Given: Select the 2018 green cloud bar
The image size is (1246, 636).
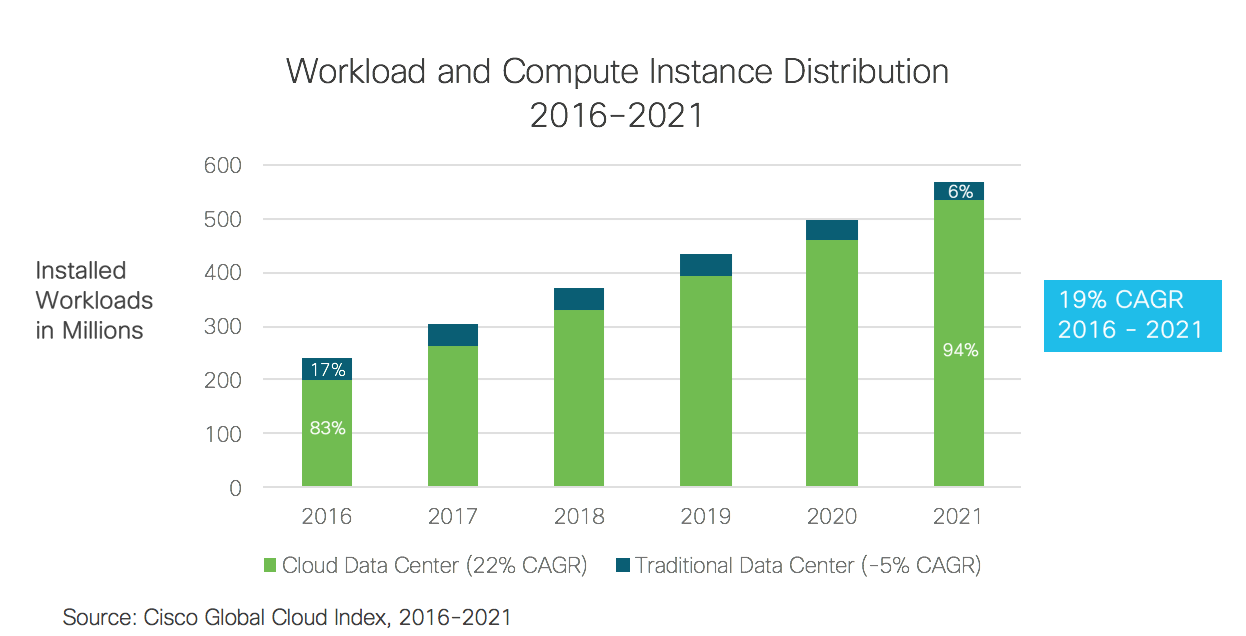Looking at the screenshot, I should pyautogui.click(x=579, y=398).
